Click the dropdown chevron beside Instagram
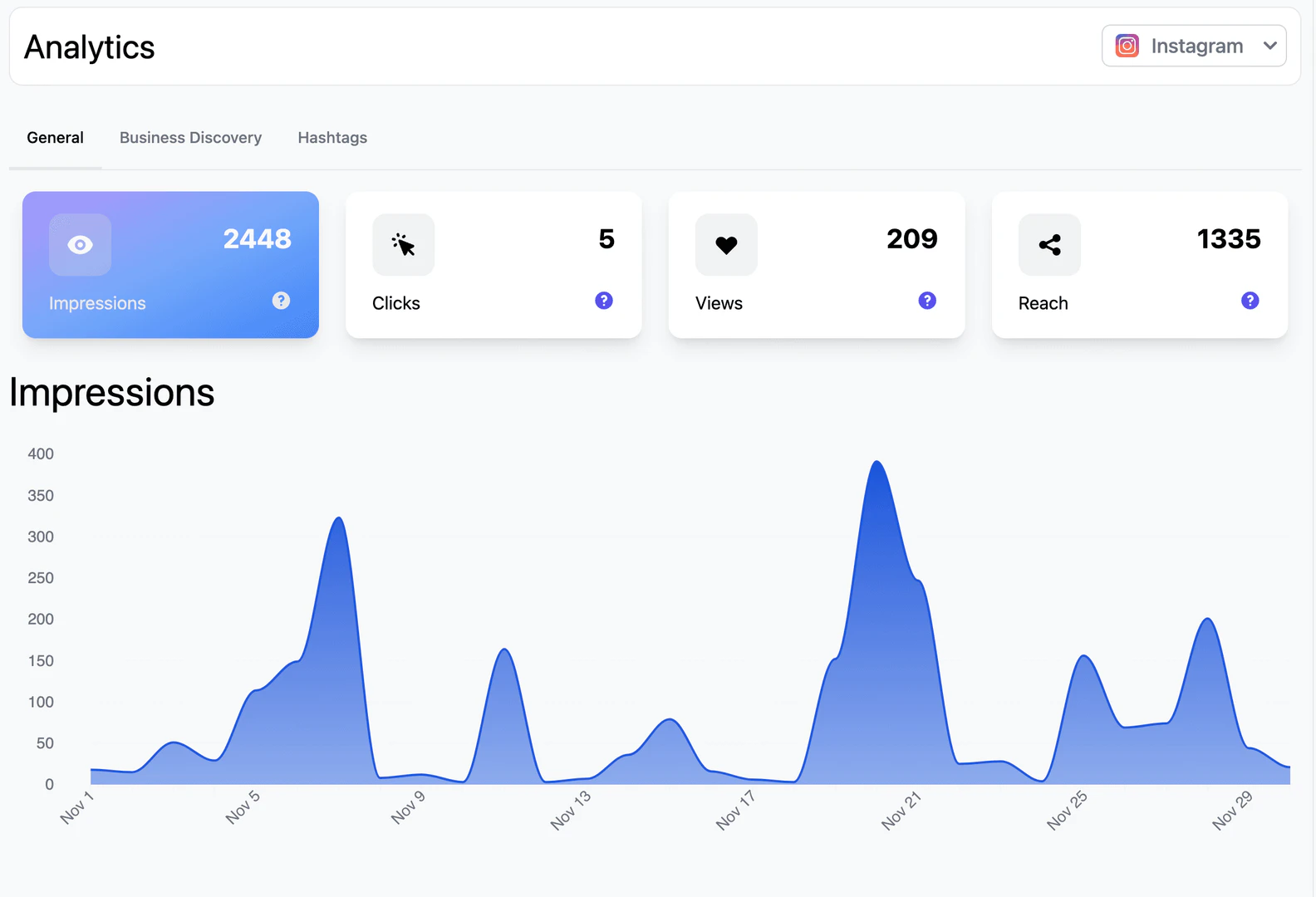The image size is (1316, 897). 1269,46
